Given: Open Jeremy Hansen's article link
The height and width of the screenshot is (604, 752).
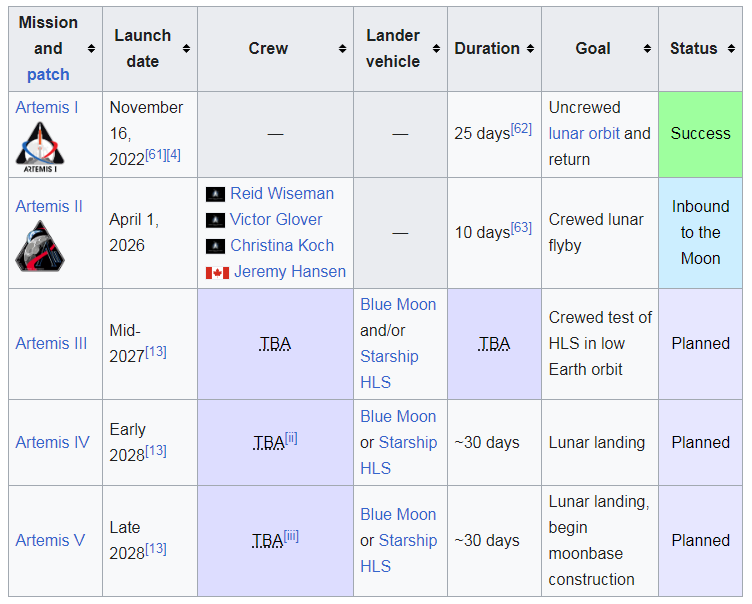Looking at the screenshot, I should tap(290, 272).
